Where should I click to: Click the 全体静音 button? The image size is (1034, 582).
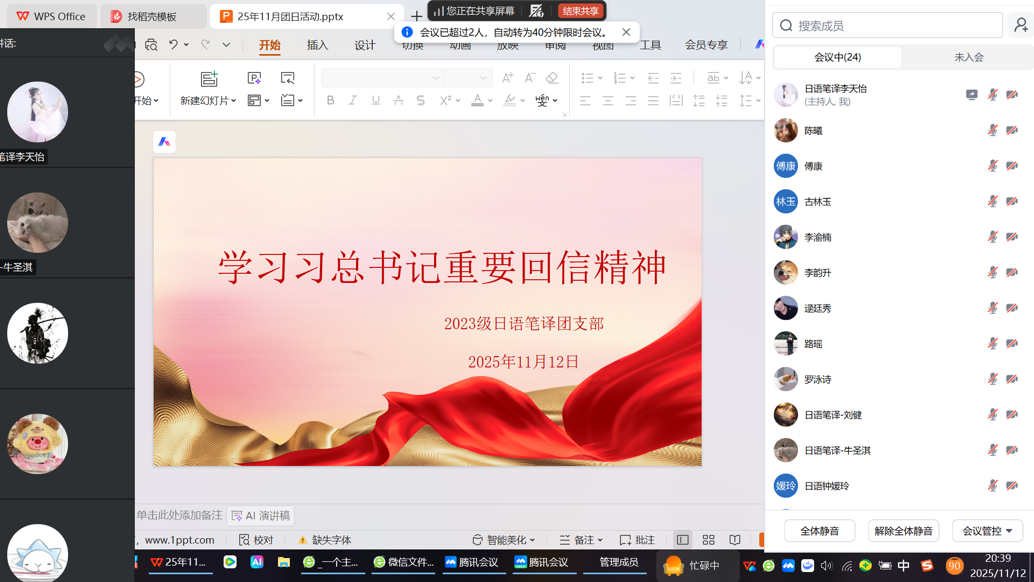(819, 531)
